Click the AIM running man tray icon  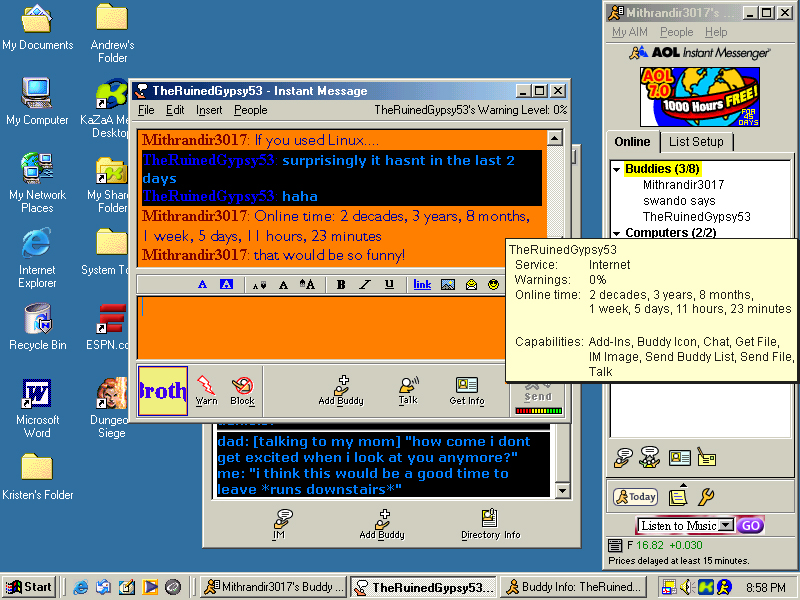[723, 587]
